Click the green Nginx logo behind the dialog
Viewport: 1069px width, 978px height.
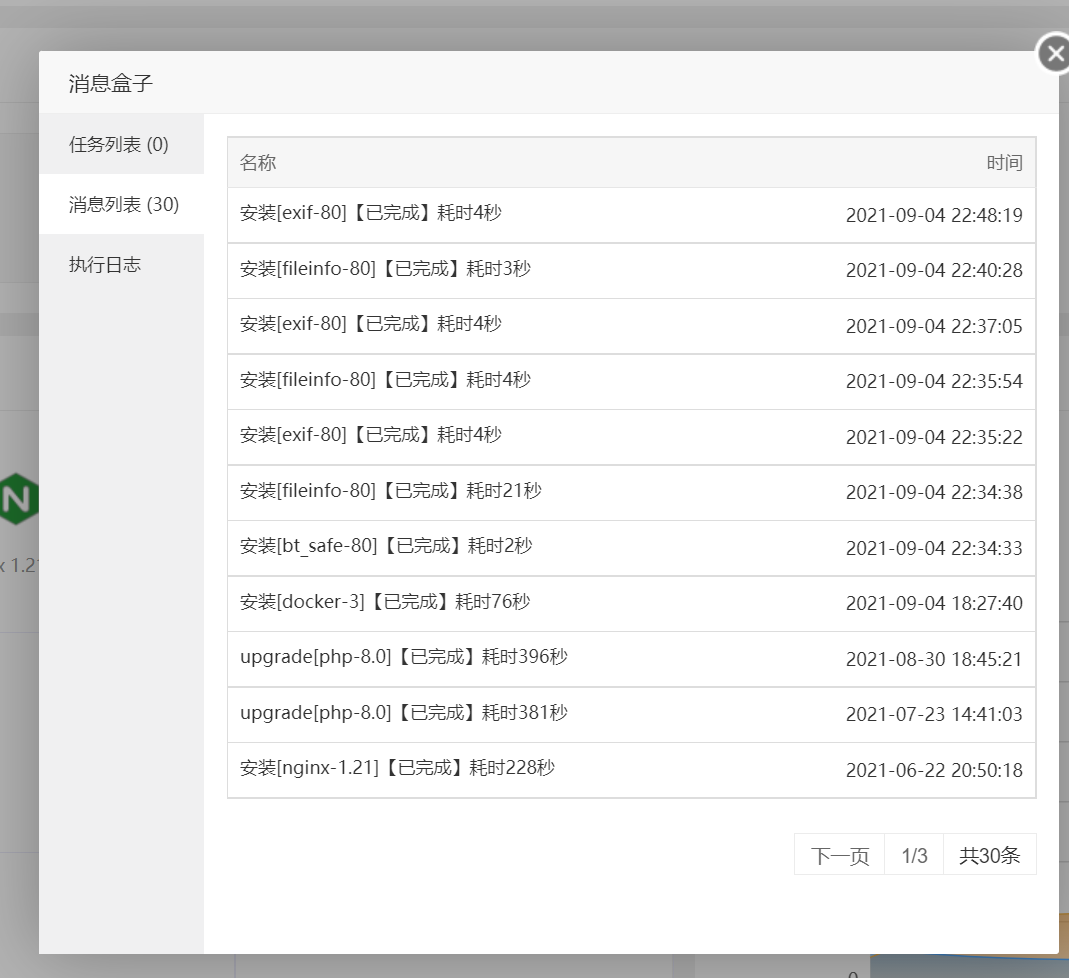18,499
